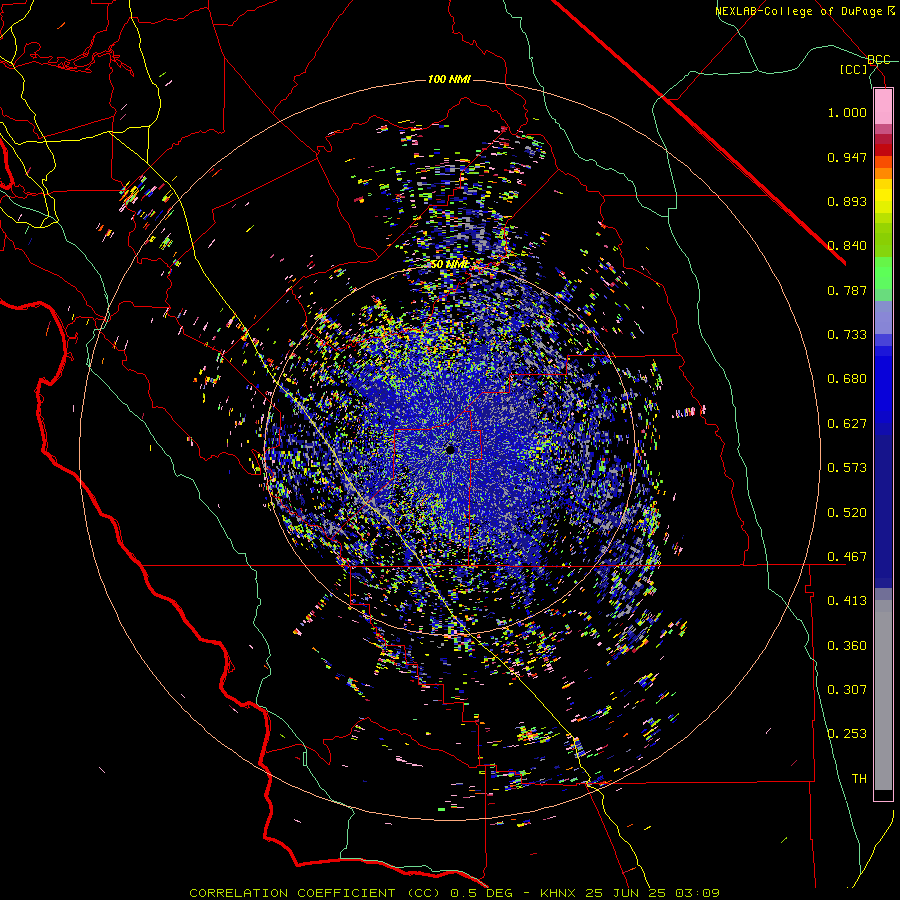
Task: Click the 0.573 colorbar value
Action: tap(847, 468)
